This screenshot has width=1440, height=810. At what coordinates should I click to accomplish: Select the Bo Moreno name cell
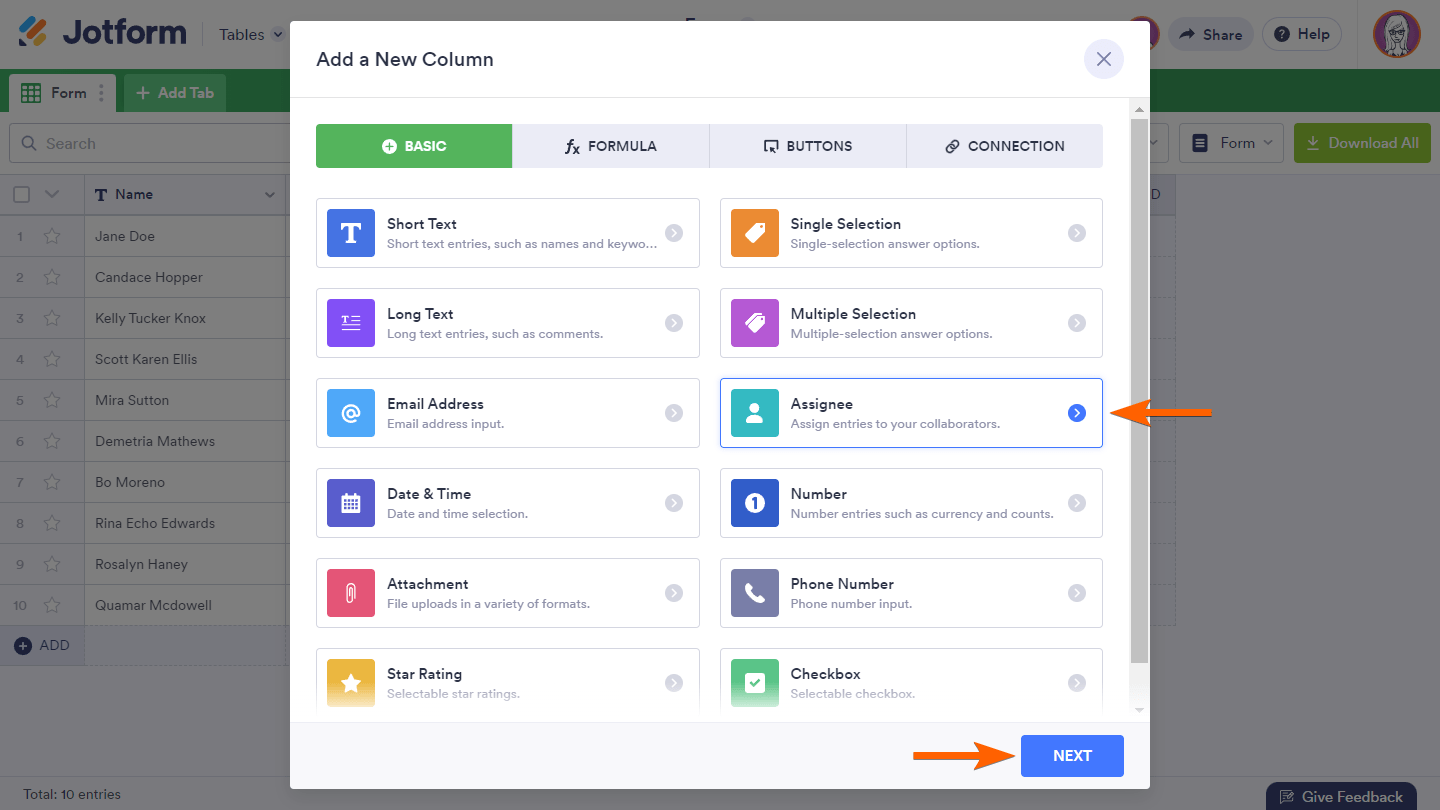click(185, 483)
